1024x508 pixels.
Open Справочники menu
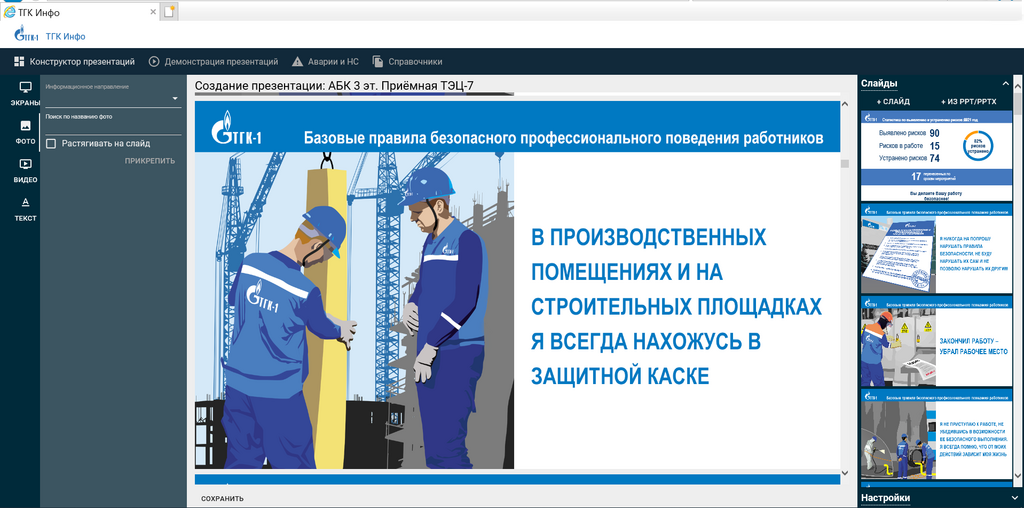point(408,61)
